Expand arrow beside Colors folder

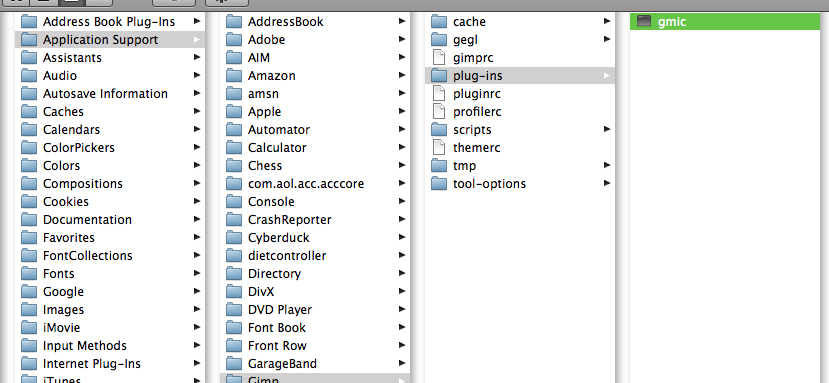pyautogui.click(x=197, y=166)
